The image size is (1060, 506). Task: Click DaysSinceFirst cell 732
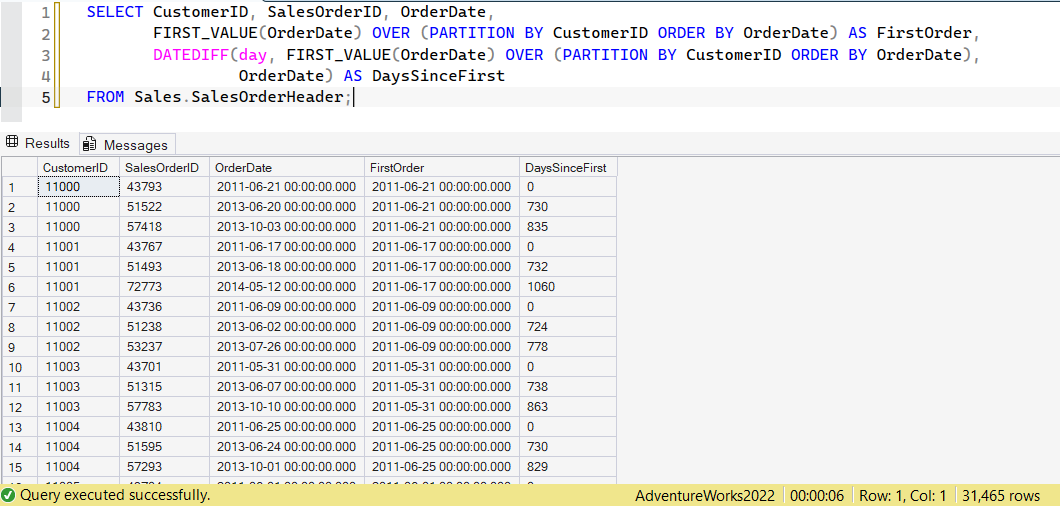568,267
